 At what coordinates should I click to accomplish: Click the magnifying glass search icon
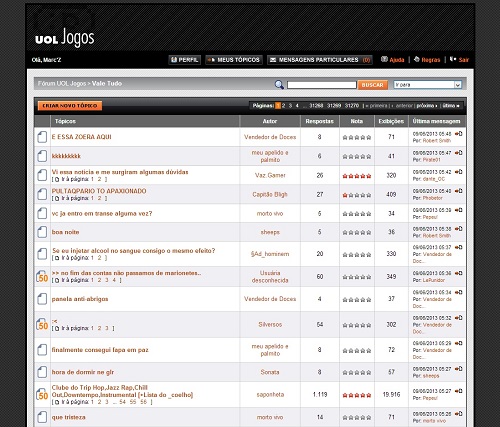(x=279, y=85)
